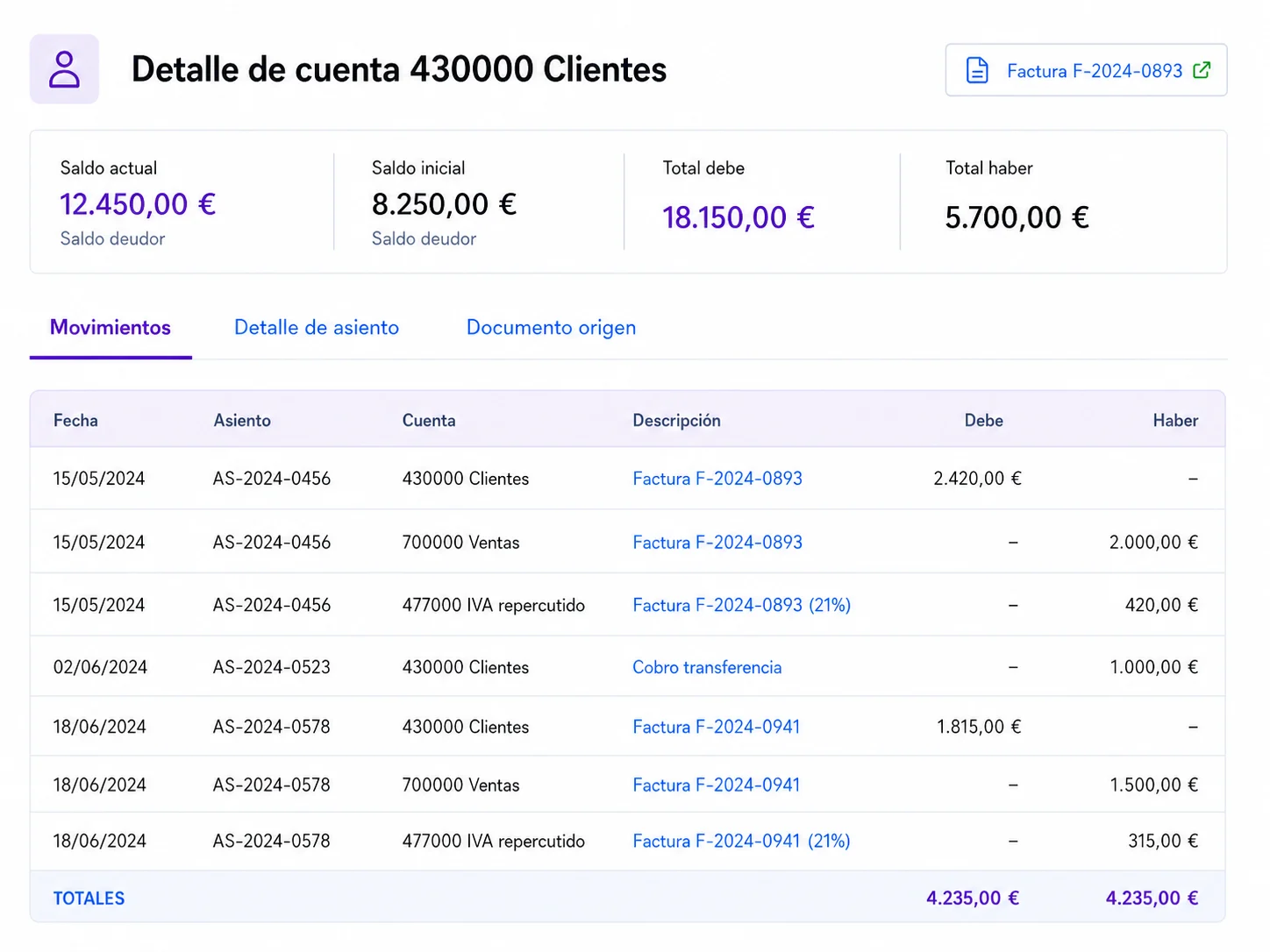Click the Haber column header
Image resolution: width=1270 pixels, height=952 pixels.
pyautogui.click(x=1175, y=421)
